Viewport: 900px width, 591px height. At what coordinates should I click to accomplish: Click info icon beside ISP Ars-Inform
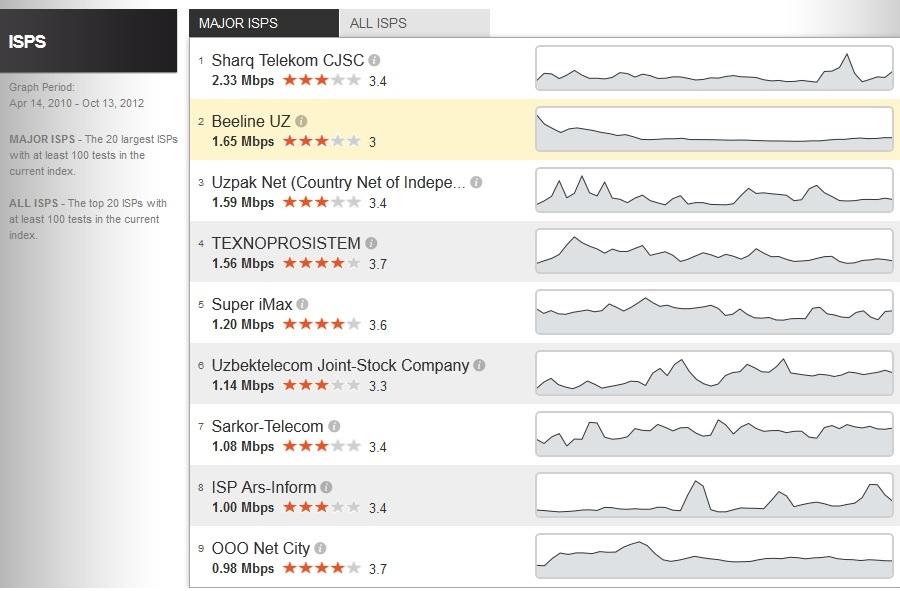pos(326,487)
